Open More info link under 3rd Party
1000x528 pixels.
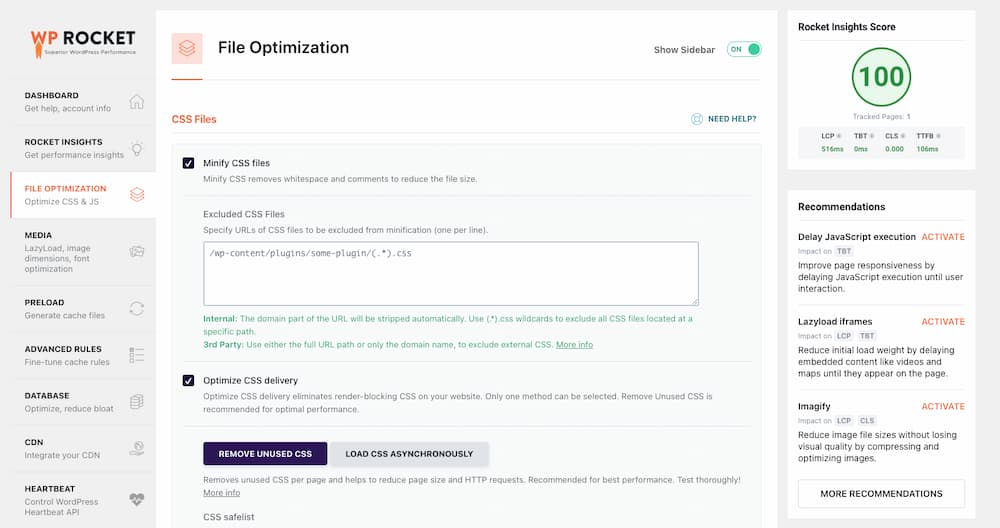click(x=574, y=344)
